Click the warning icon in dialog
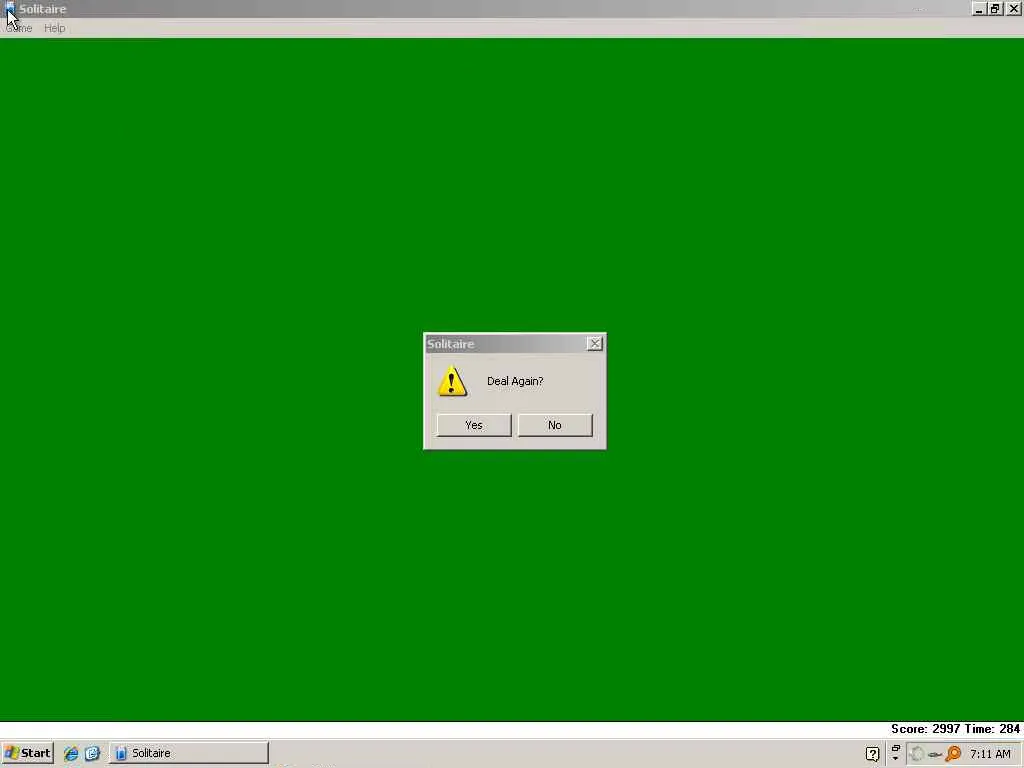1024x768 pixels. [452, 381]
